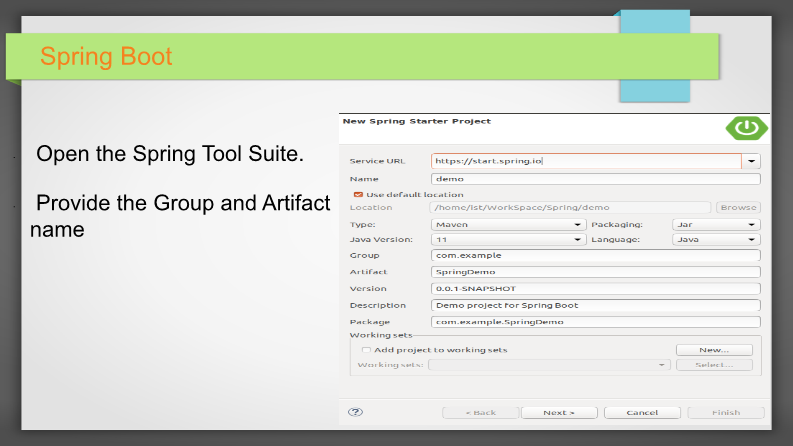The height and width of the screenshot is (446, 793).
Task: Click the Java Version label
Action: click(x=381, y=240)
